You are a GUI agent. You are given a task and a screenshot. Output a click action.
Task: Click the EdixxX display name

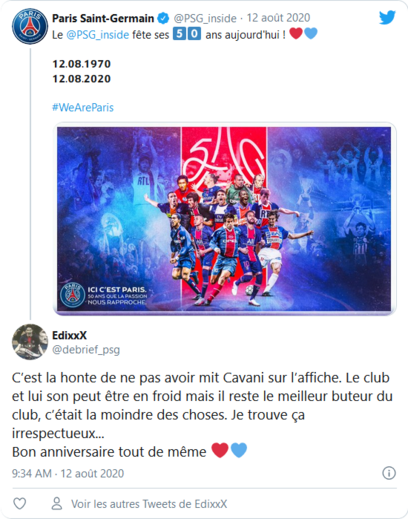click(x=69, y=335)
